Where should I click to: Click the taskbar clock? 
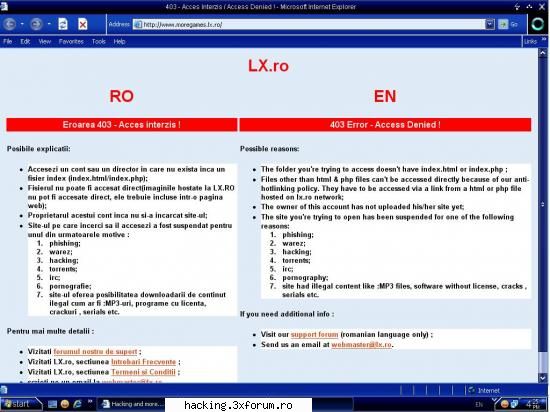tap(534, 403)
